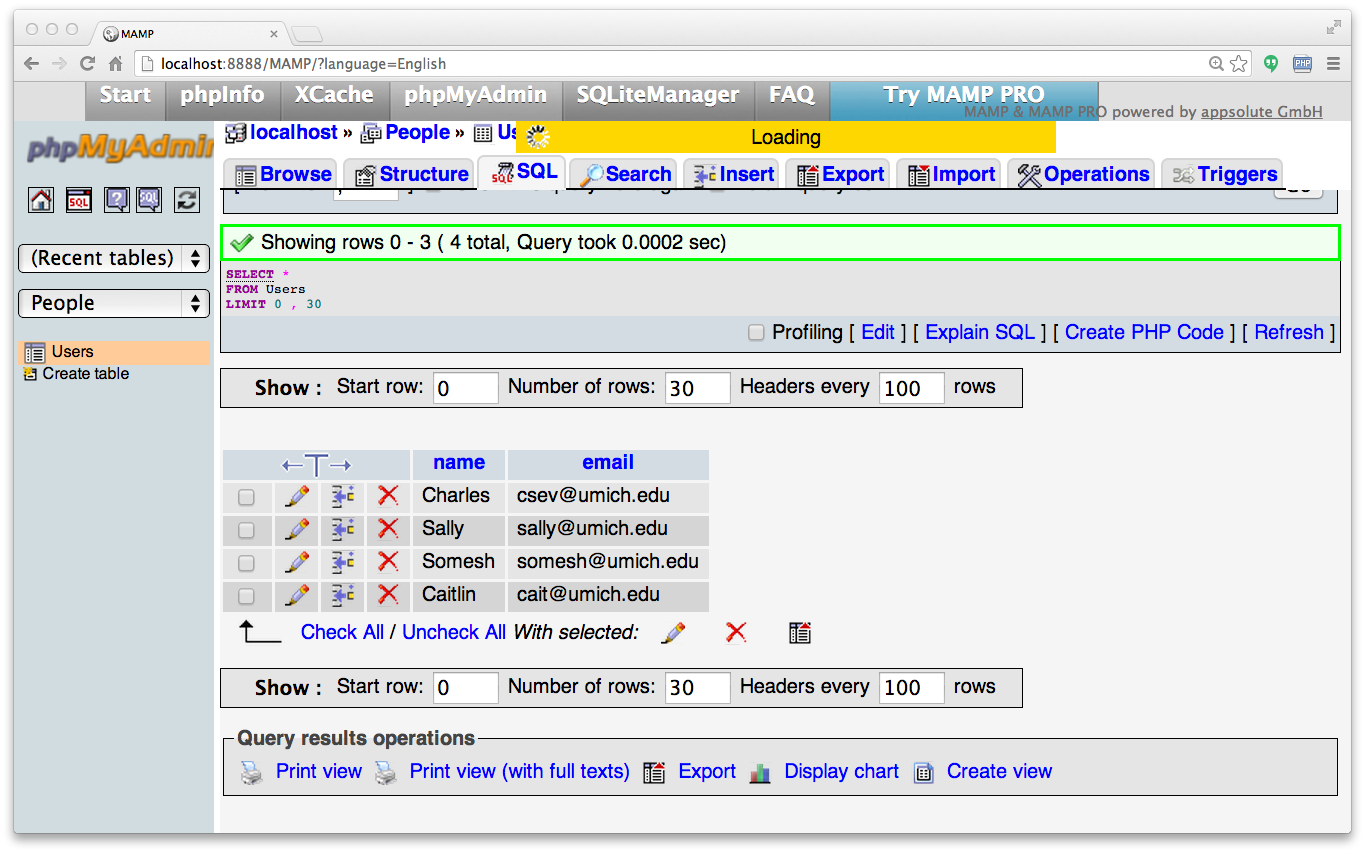Tick the checkbox for the Charles row
The image size is (1365, 853).
pyautogui.click(x=246, y=497)
